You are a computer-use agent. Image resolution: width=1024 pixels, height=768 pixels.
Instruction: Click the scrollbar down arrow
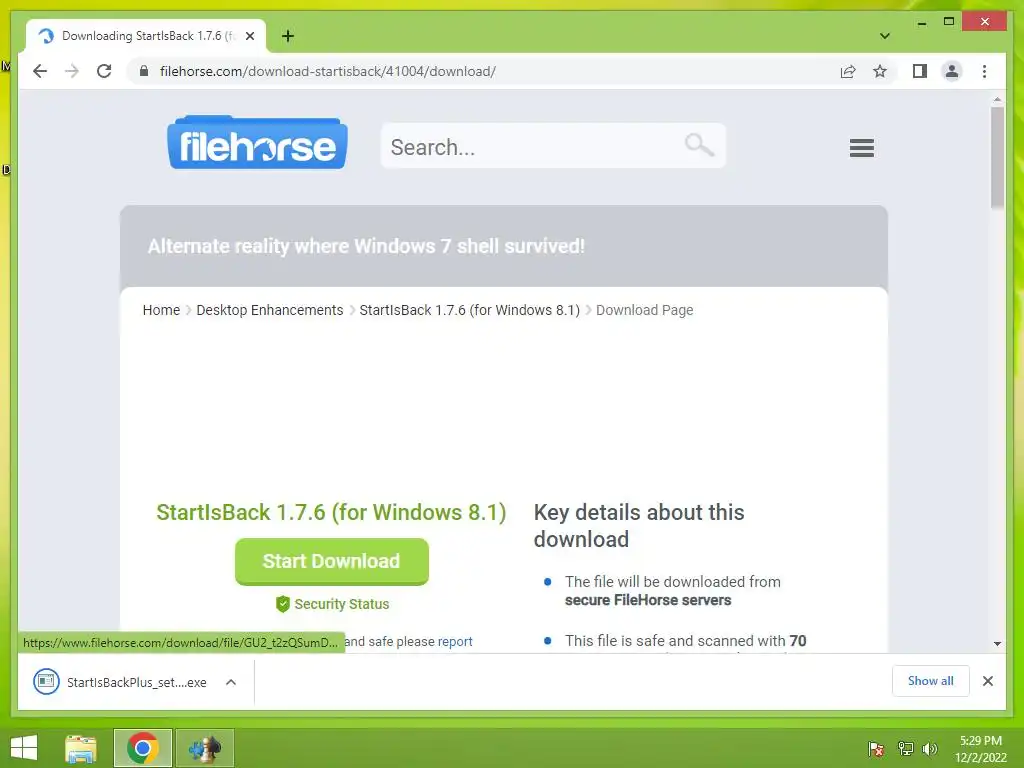(x=997, y=644)
